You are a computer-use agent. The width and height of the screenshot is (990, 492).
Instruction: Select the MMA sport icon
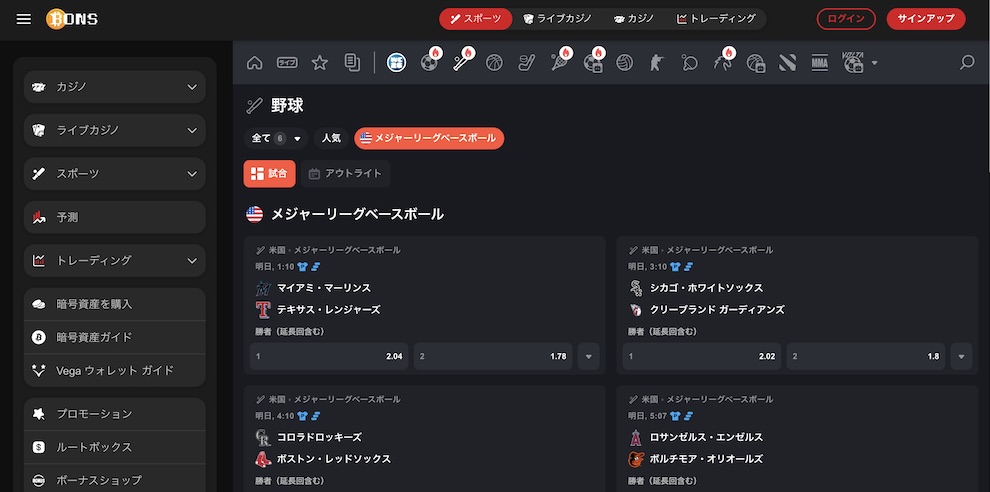click(x=820, y=63)
